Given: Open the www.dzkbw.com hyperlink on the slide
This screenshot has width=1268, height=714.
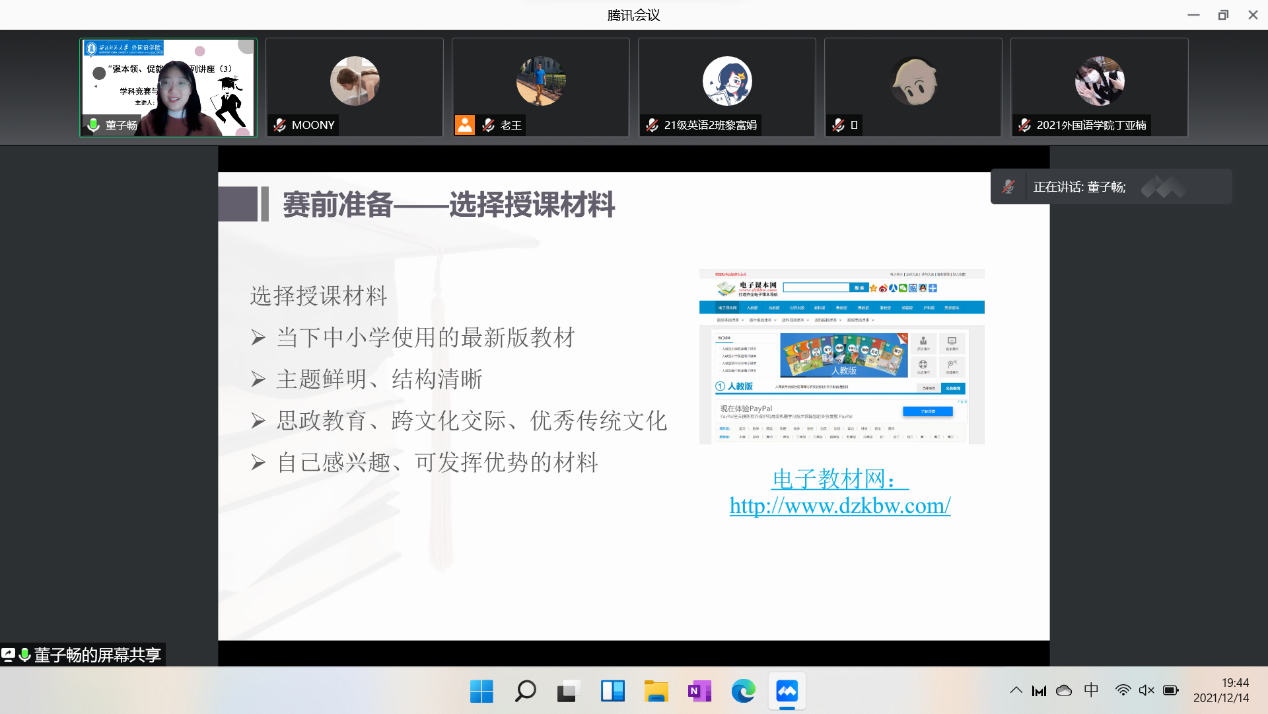Looking at the screenshot, I should 840,506.
